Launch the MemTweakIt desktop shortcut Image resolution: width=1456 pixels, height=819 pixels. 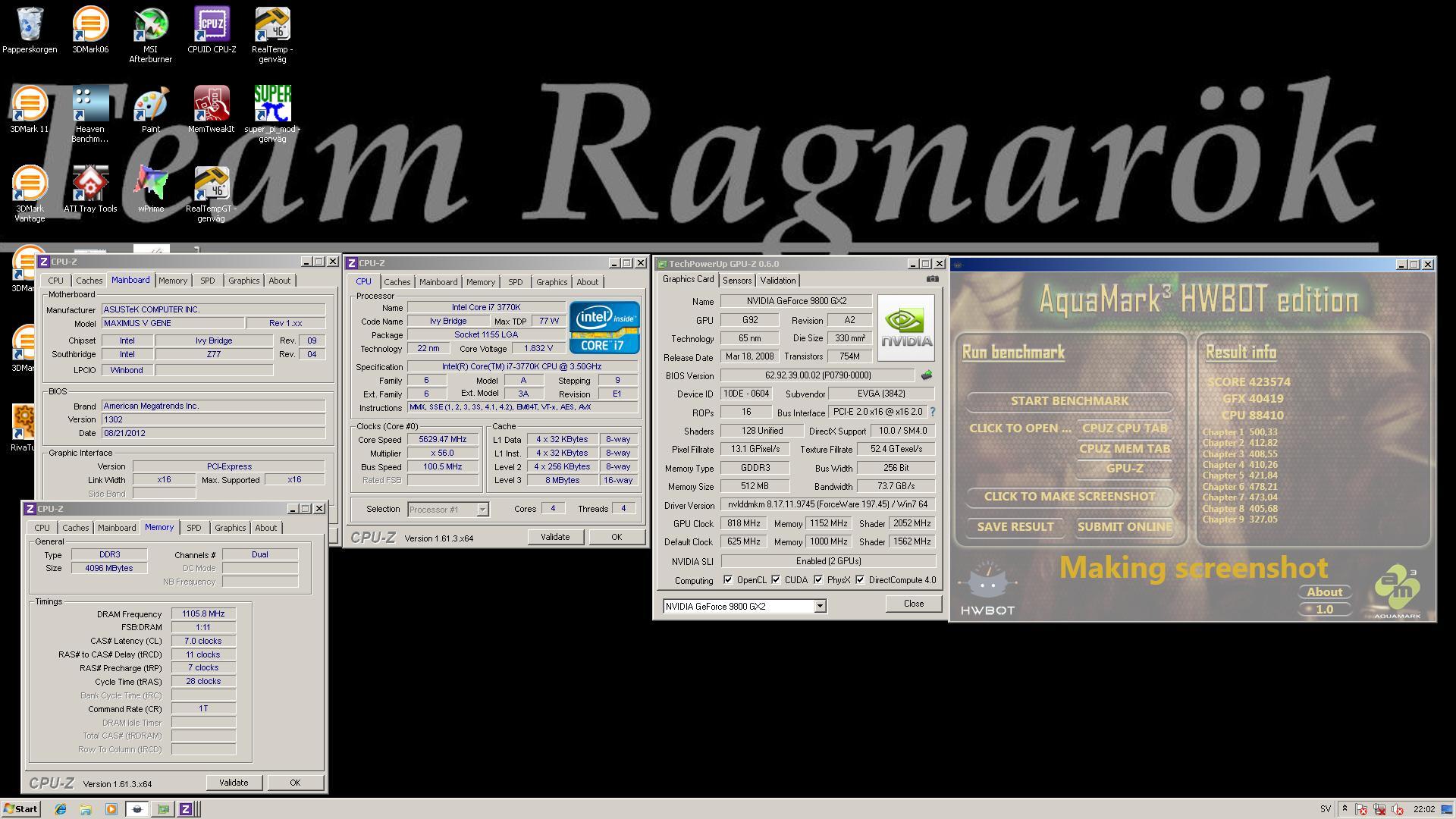click(212, 110)
